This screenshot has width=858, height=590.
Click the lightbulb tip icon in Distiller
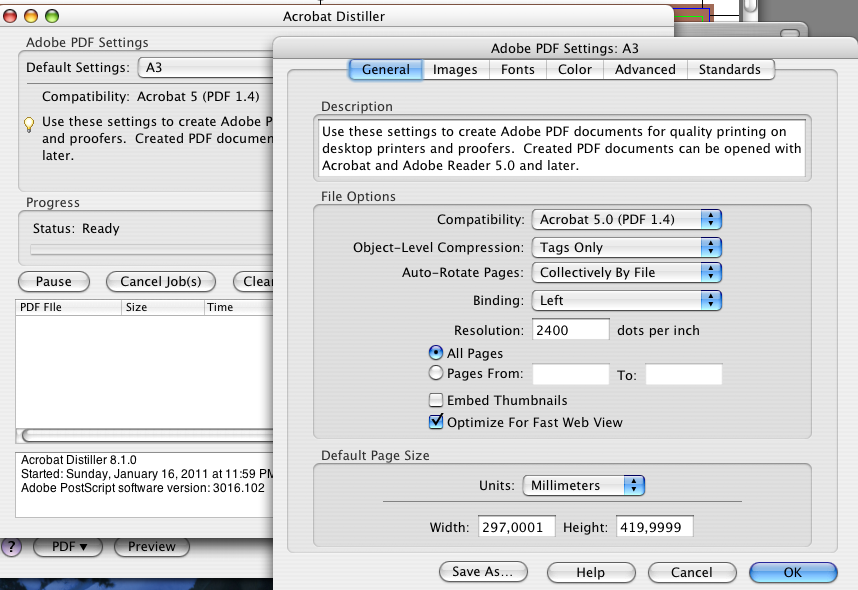coord(29,124)
